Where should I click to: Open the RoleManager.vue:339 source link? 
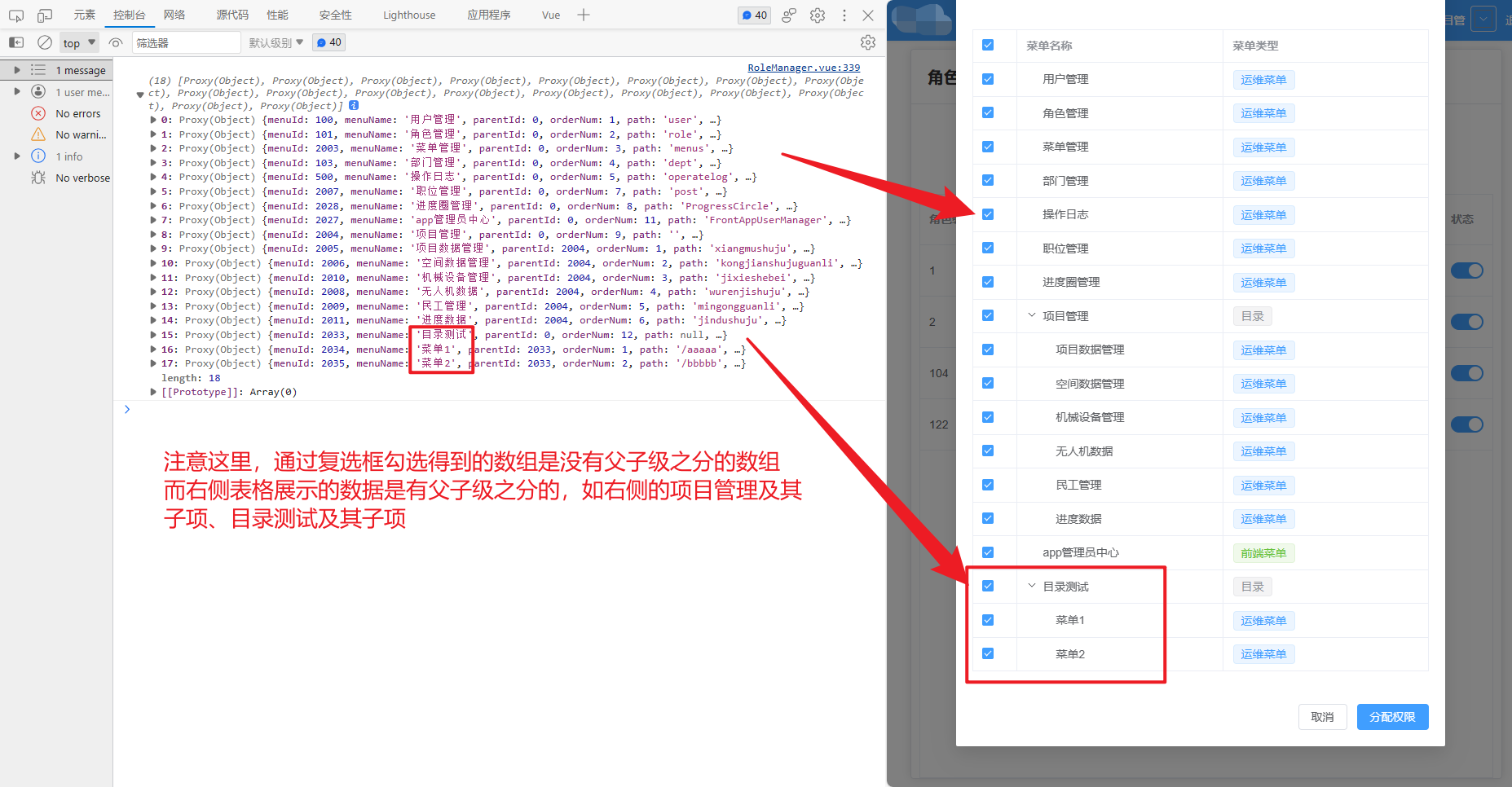804,67
